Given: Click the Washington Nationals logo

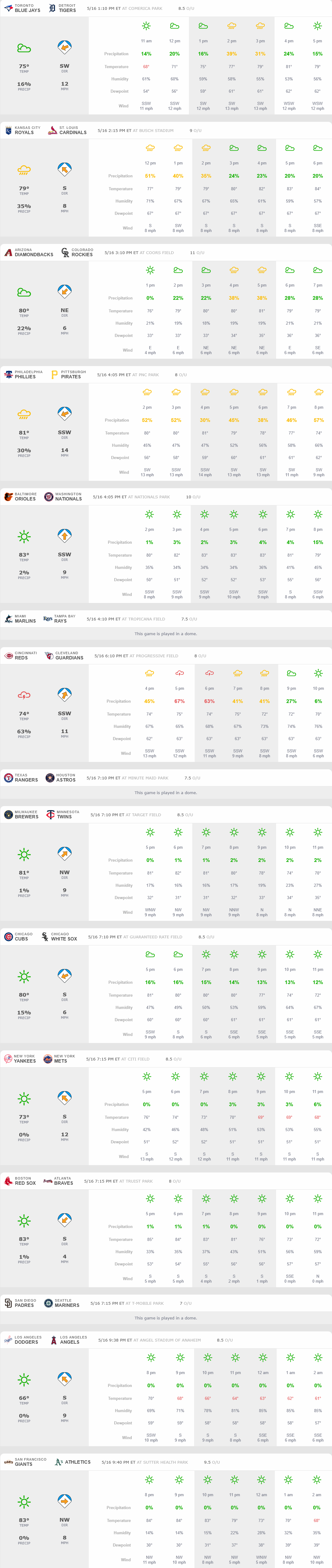Looking at the screenshot, I should [x=48, y=497].
